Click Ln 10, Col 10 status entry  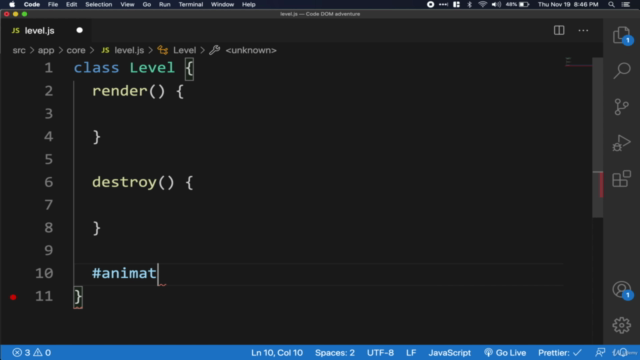click(x=277, y=352)
